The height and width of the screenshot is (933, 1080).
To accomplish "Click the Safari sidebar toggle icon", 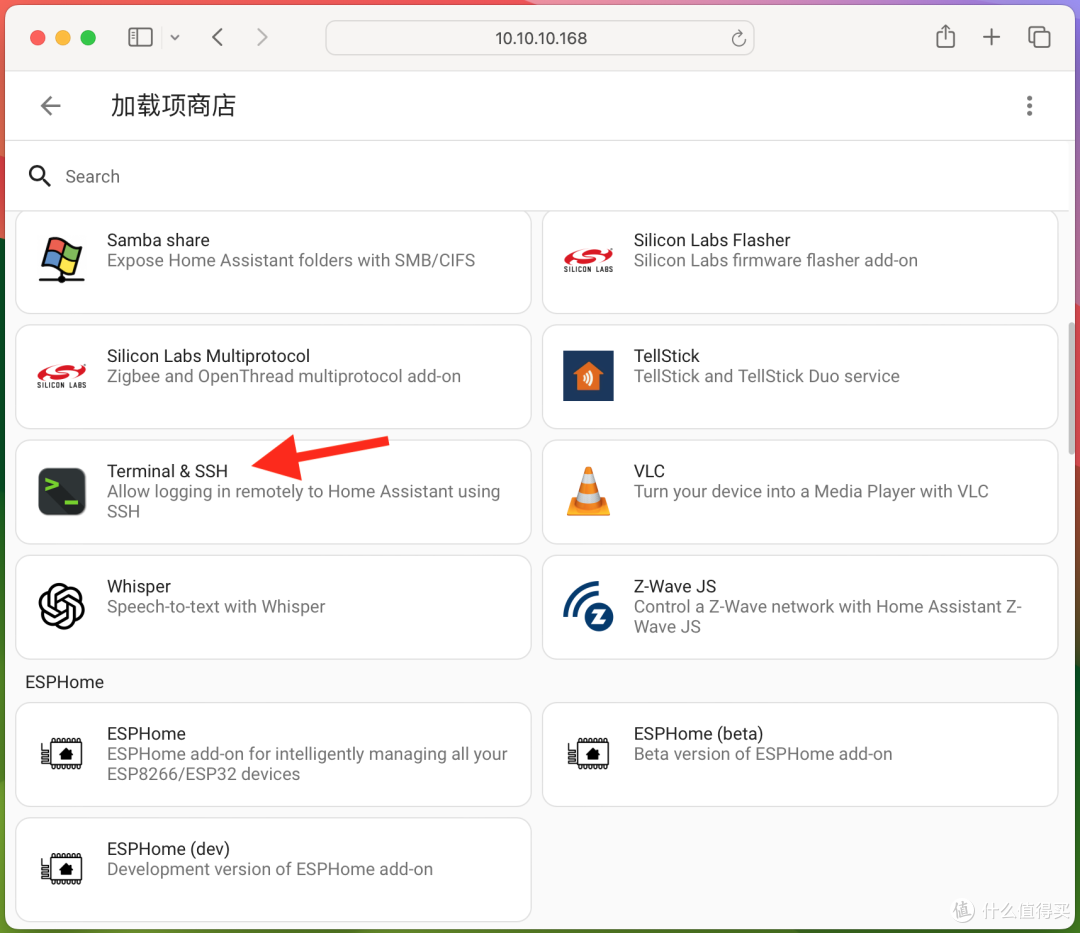I will (141, 37).
